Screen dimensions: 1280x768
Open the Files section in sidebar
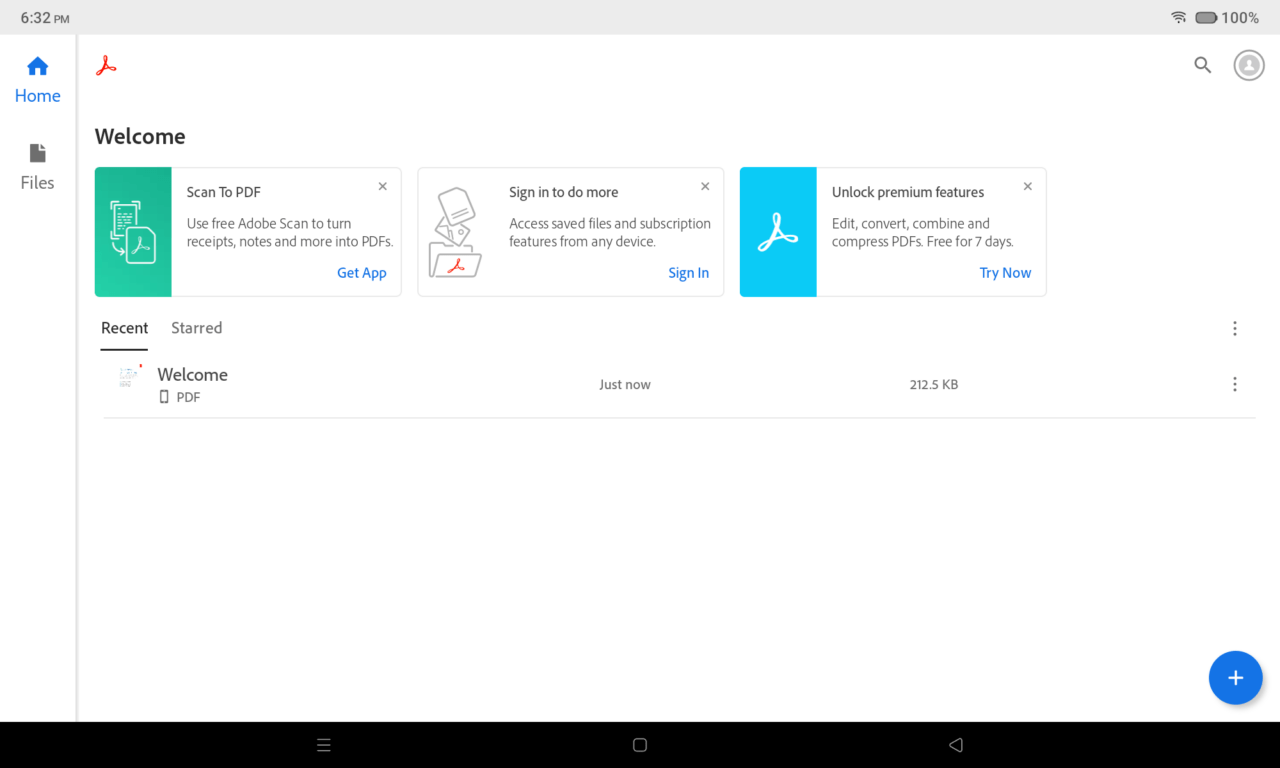point(37,165)
